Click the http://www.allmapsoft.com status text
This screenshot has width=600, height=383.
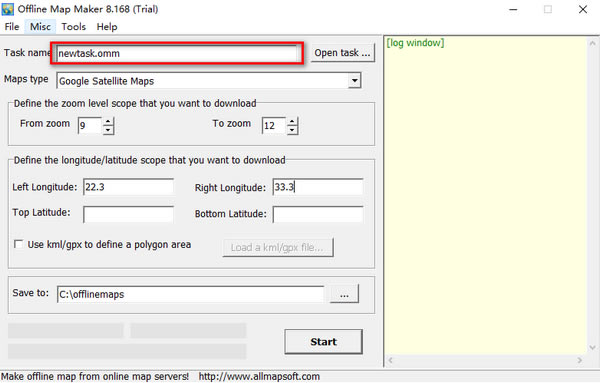coord(259,376)
